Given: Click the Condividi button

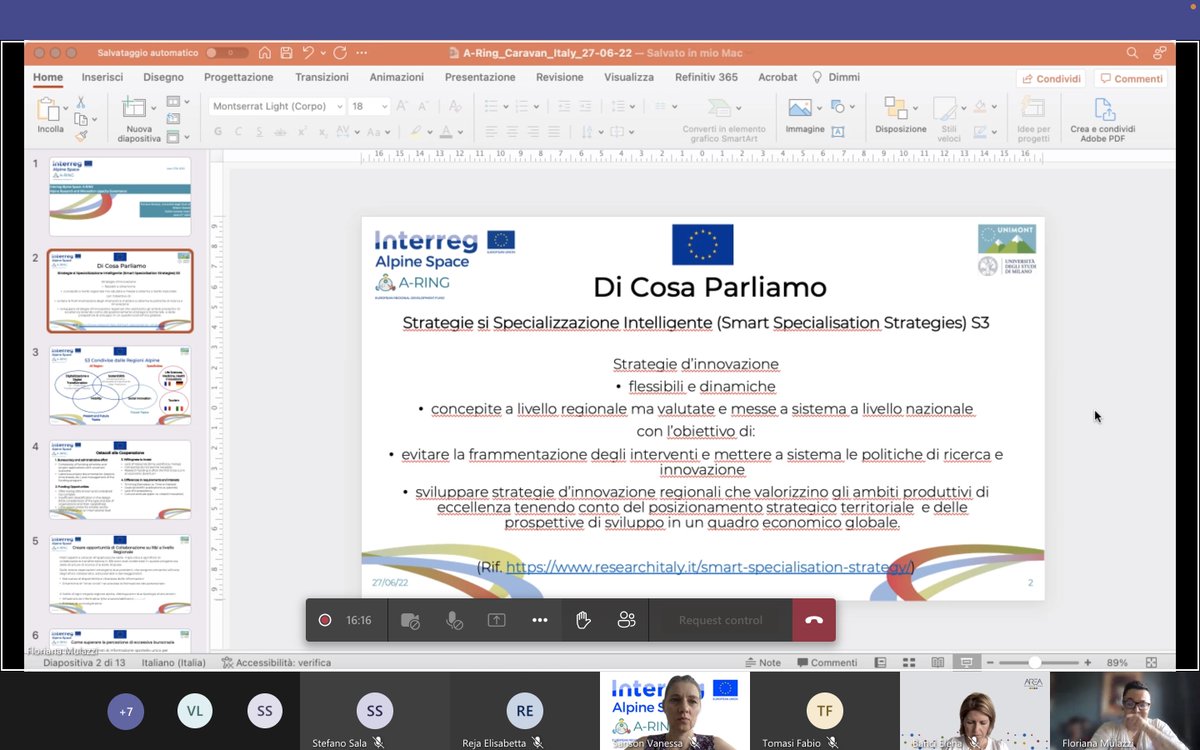Looking at the screenshot, I should 1051,78.
